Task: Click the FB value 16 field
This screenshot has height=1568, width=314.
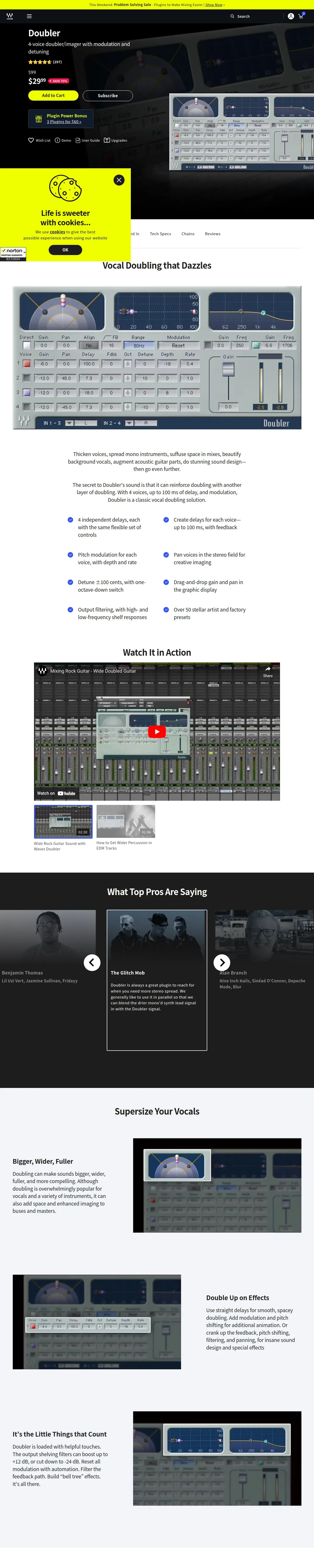Action: coord(111,345)
